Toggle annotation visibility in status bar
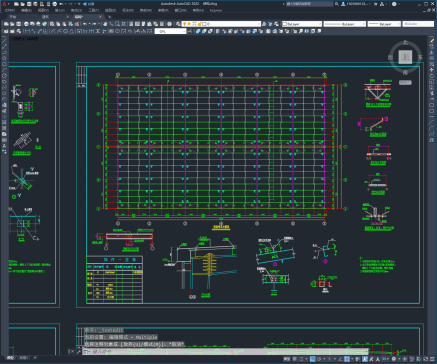 [365, 359]
